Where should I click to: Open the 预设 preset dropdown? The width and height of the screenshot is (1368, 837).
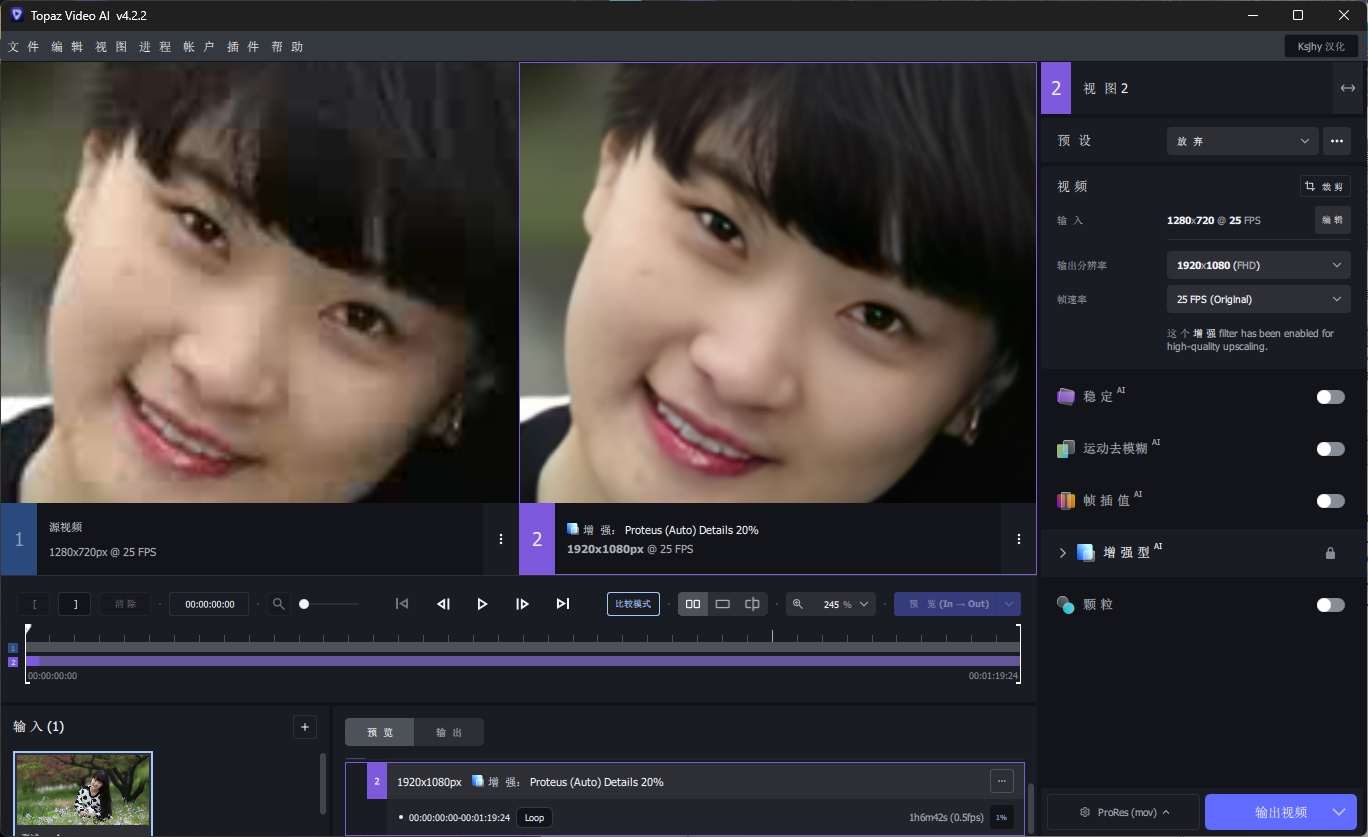1243,141
